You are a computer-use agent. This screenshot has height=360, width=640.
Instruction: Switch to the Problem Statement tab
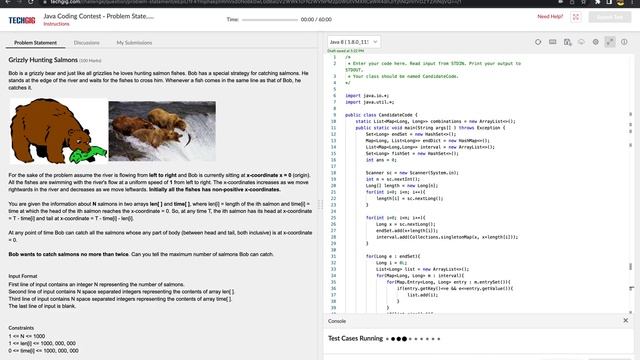coord(36,42)
